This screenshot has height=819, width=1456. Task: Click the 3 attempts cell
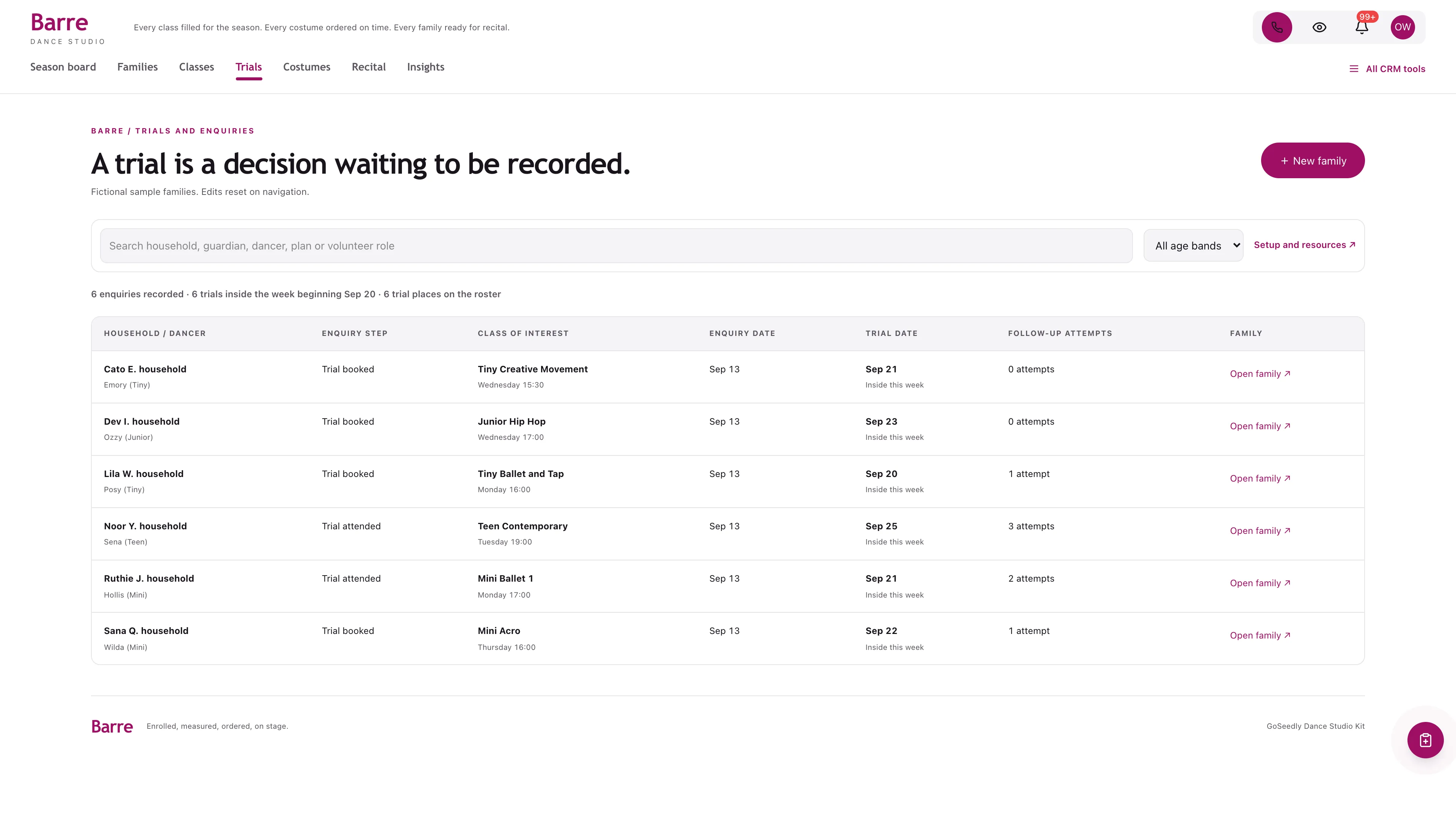pyautogui.click(x=1031, y=526)
